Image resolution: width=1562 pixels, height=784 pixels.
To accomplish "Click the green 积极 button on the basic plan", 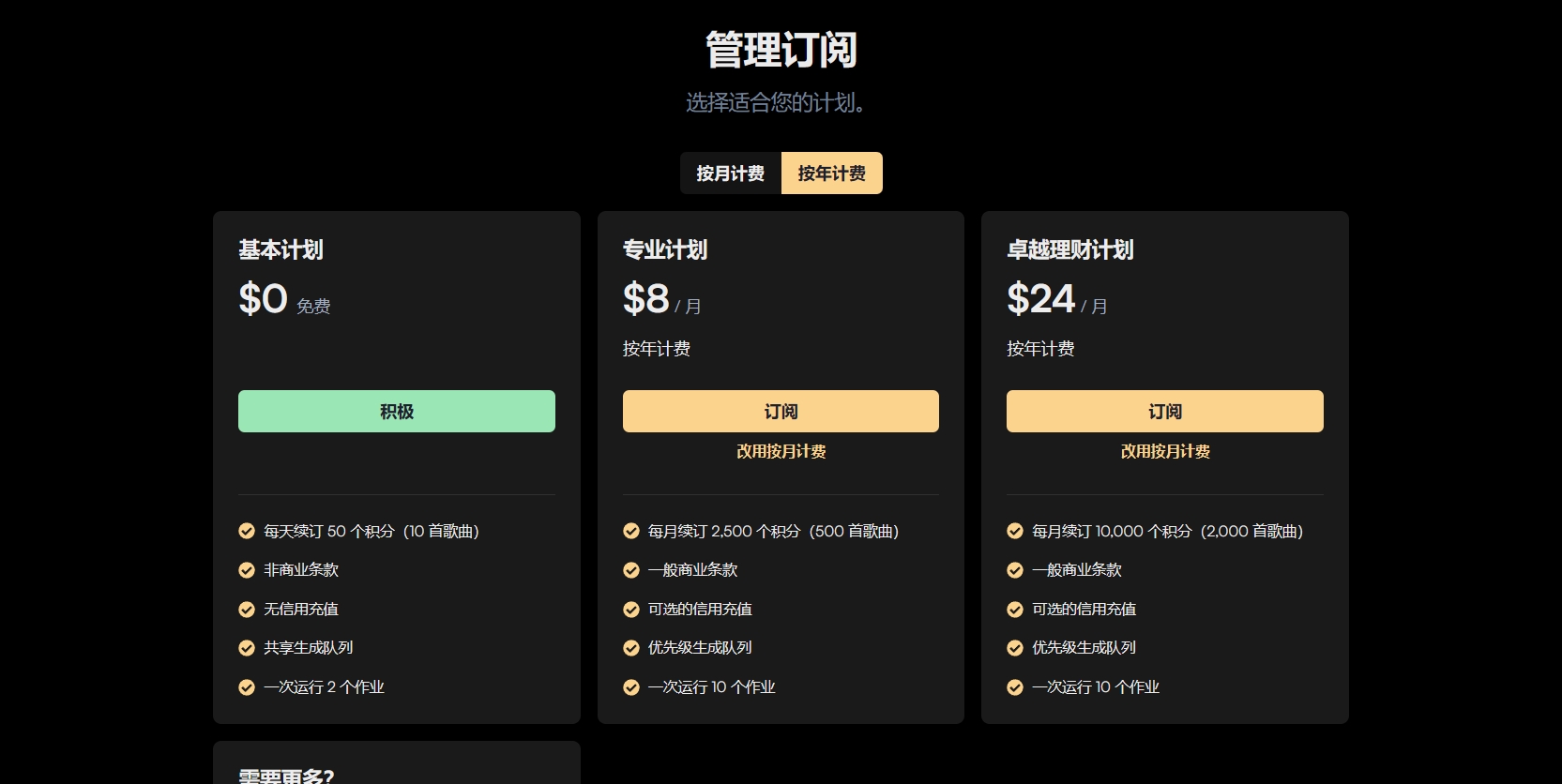I will point(397,412).
